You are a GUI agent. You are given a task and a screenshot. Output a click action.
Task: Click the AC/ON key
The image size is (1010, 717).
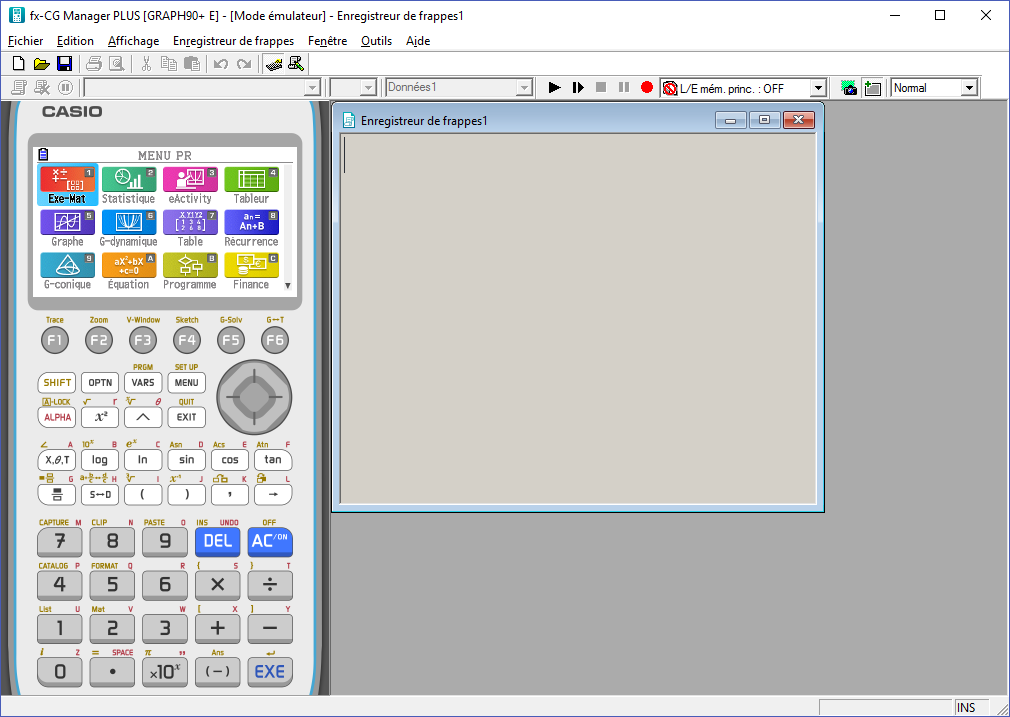tap(270, 542)
